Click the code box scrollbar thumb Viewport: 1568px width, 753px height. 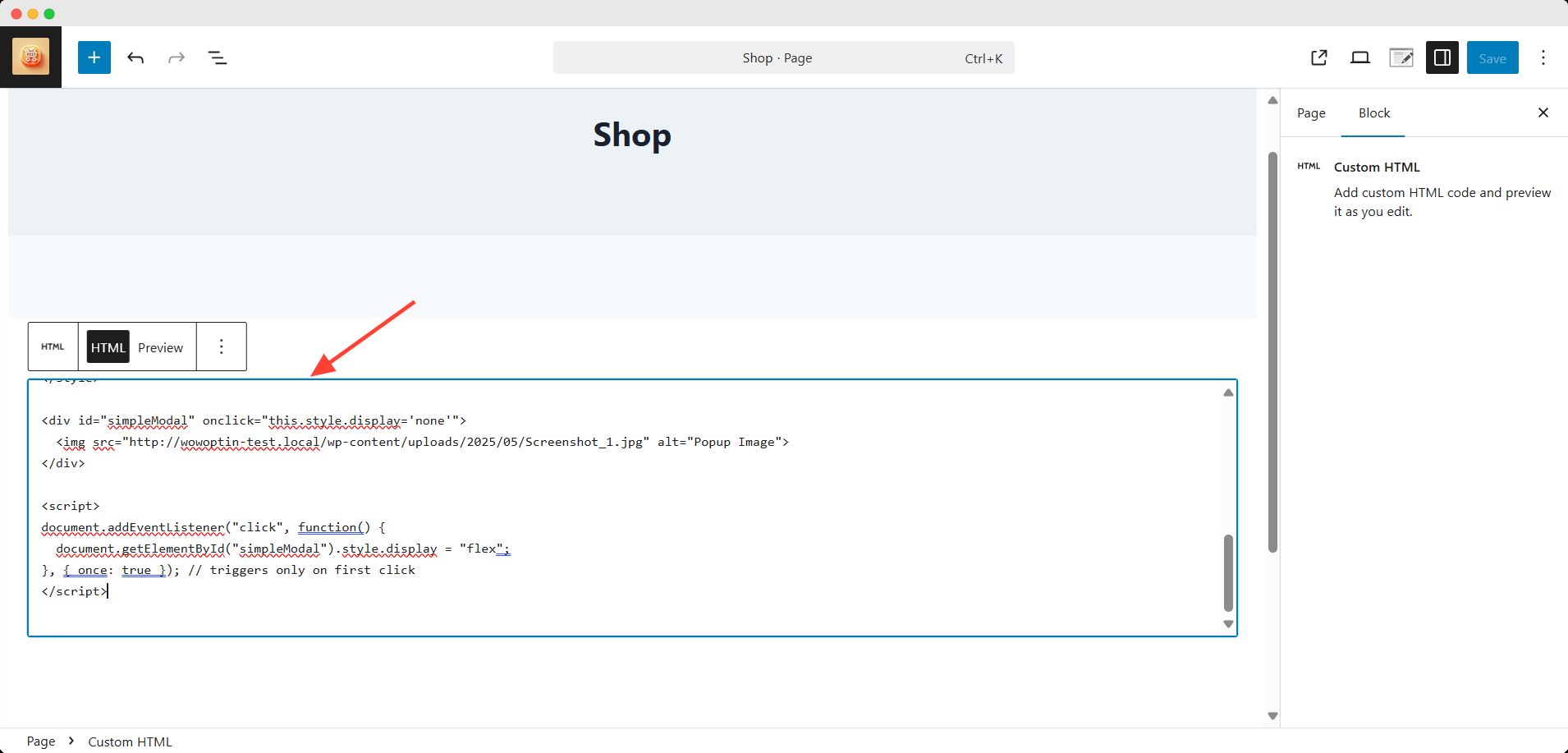(x=1228, y=573)
